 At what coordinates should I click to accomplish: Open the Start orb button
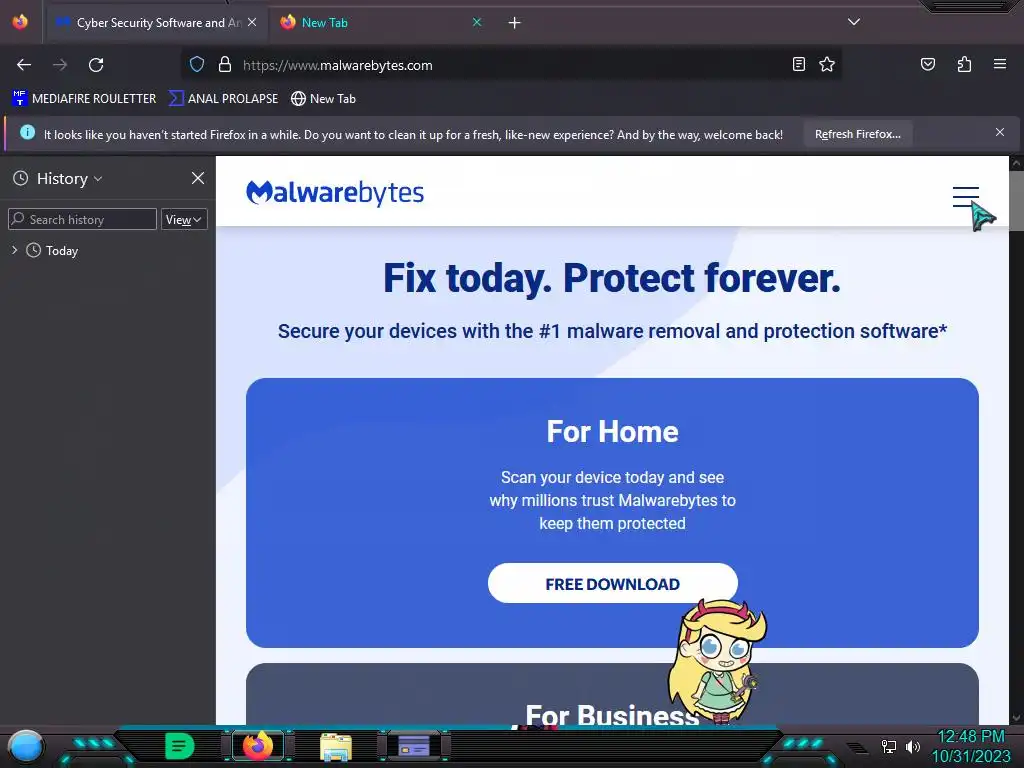click(x=26, y=746)
